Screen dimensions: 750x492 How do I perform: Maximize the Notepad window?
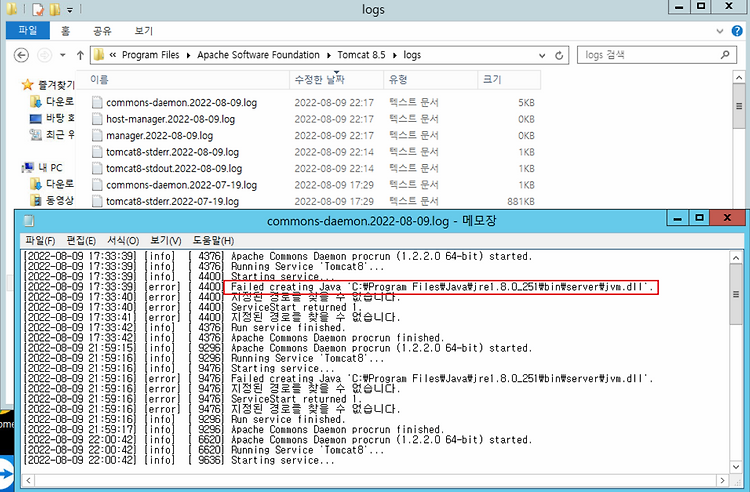pyautogui.click(x=699, y=219)
